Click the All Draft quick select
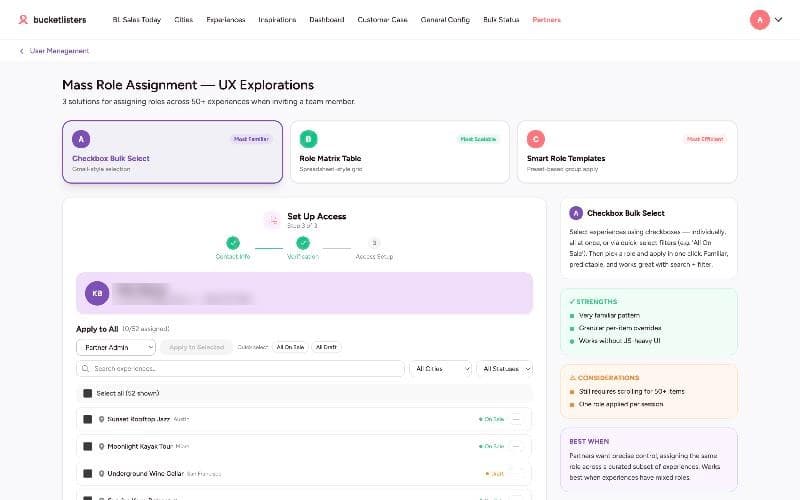This screenshot has height=500, width=800. click(x=326, y=347)
